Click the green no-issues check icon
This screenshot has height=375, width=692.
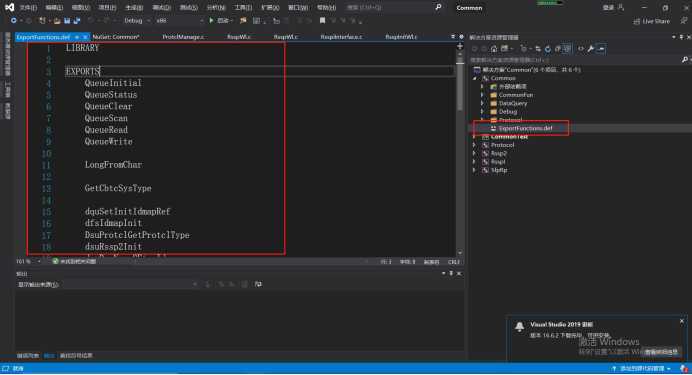[x=56, y=261]
